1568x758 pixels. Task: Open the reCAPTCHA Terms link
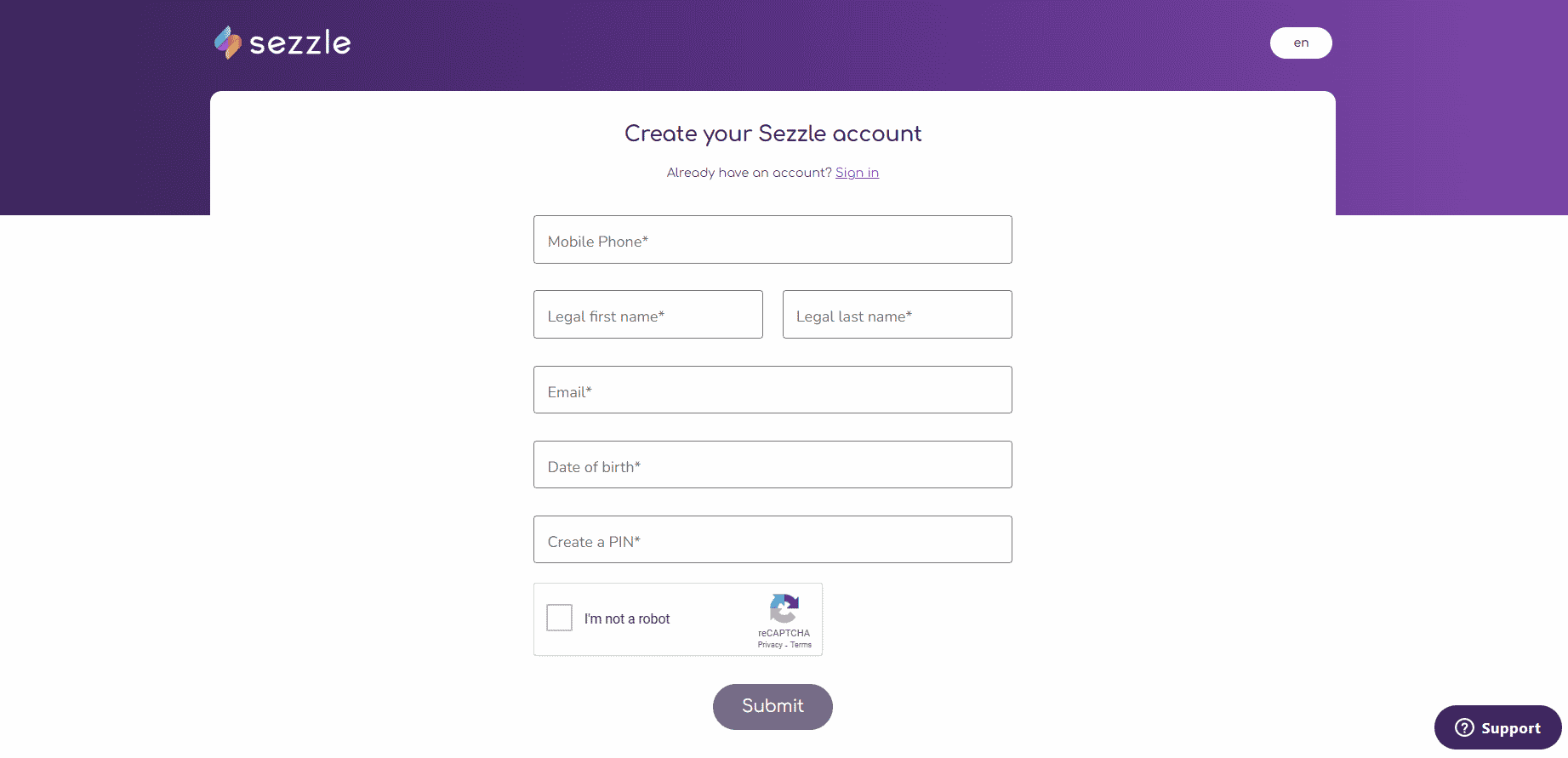801,645
